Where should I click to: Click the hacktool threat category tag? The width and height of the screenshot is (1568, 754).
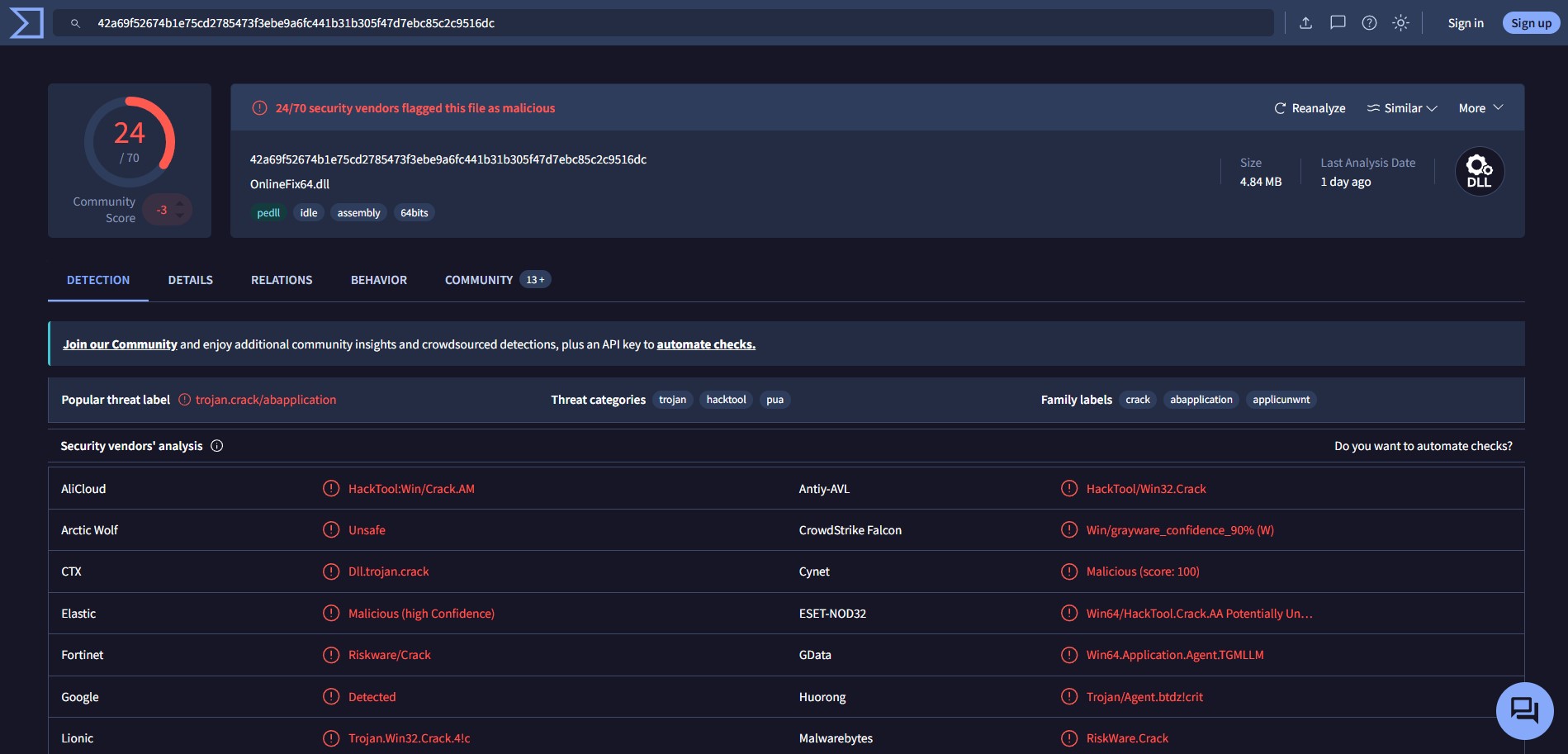726,400
